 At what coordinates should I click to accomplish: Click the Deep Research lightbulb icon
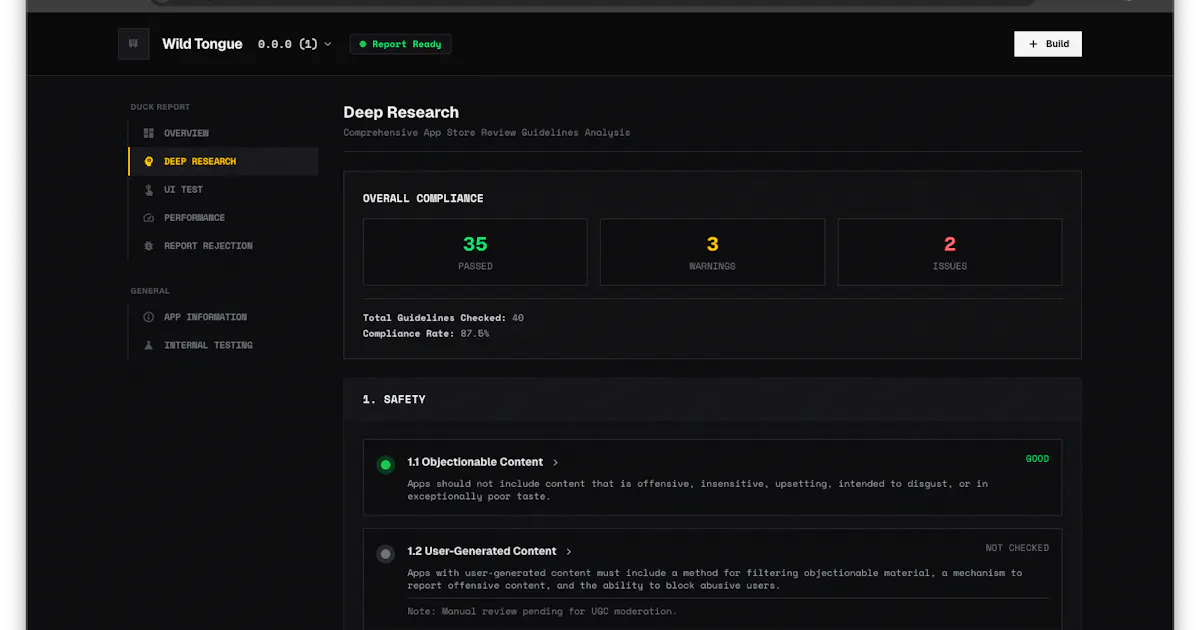point(149,161)
